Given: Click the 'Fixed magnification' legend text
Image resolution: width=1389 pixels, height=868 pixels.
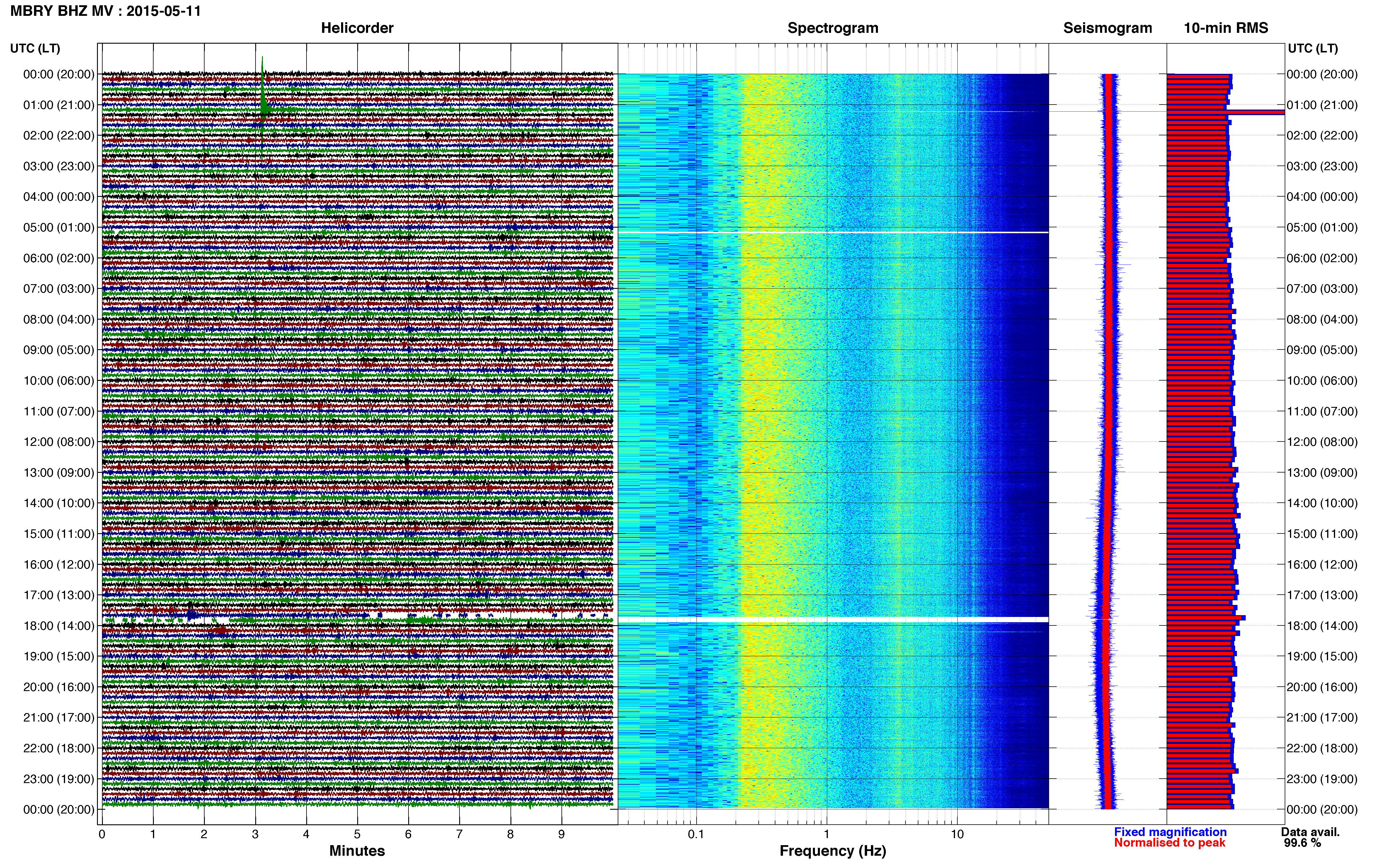Looking at the screenshot, I should tap(1170, 832).
